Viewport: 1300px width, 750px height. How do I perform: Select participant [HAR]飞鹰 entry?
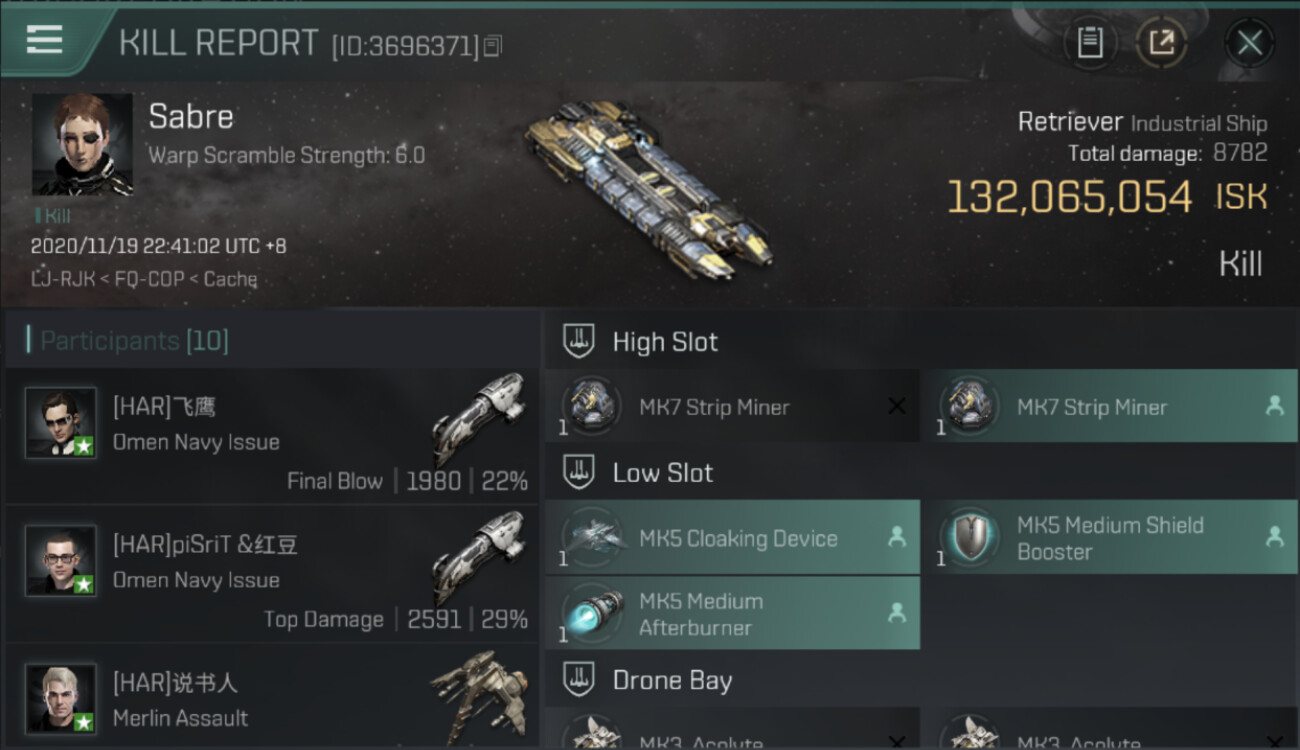(272, 436)
